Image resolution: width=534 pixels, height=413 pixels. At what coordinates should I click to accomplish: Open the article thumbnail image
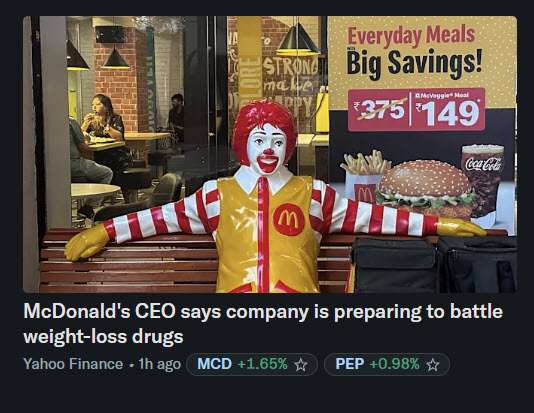(270, 154)
